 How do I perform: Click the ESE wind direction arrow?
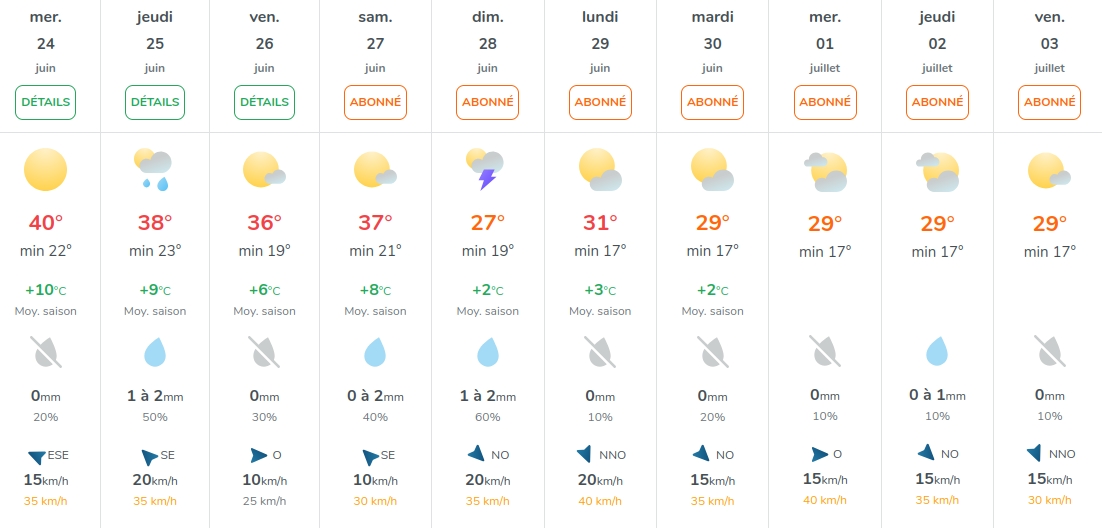point(37,457)
